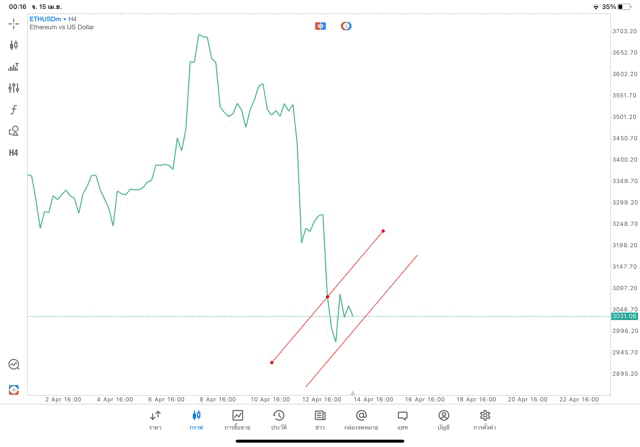Open the บัญชี (Accounts) tab
Image resolution: width=640 pixels, height=447 pixels.
pos(443,420)
